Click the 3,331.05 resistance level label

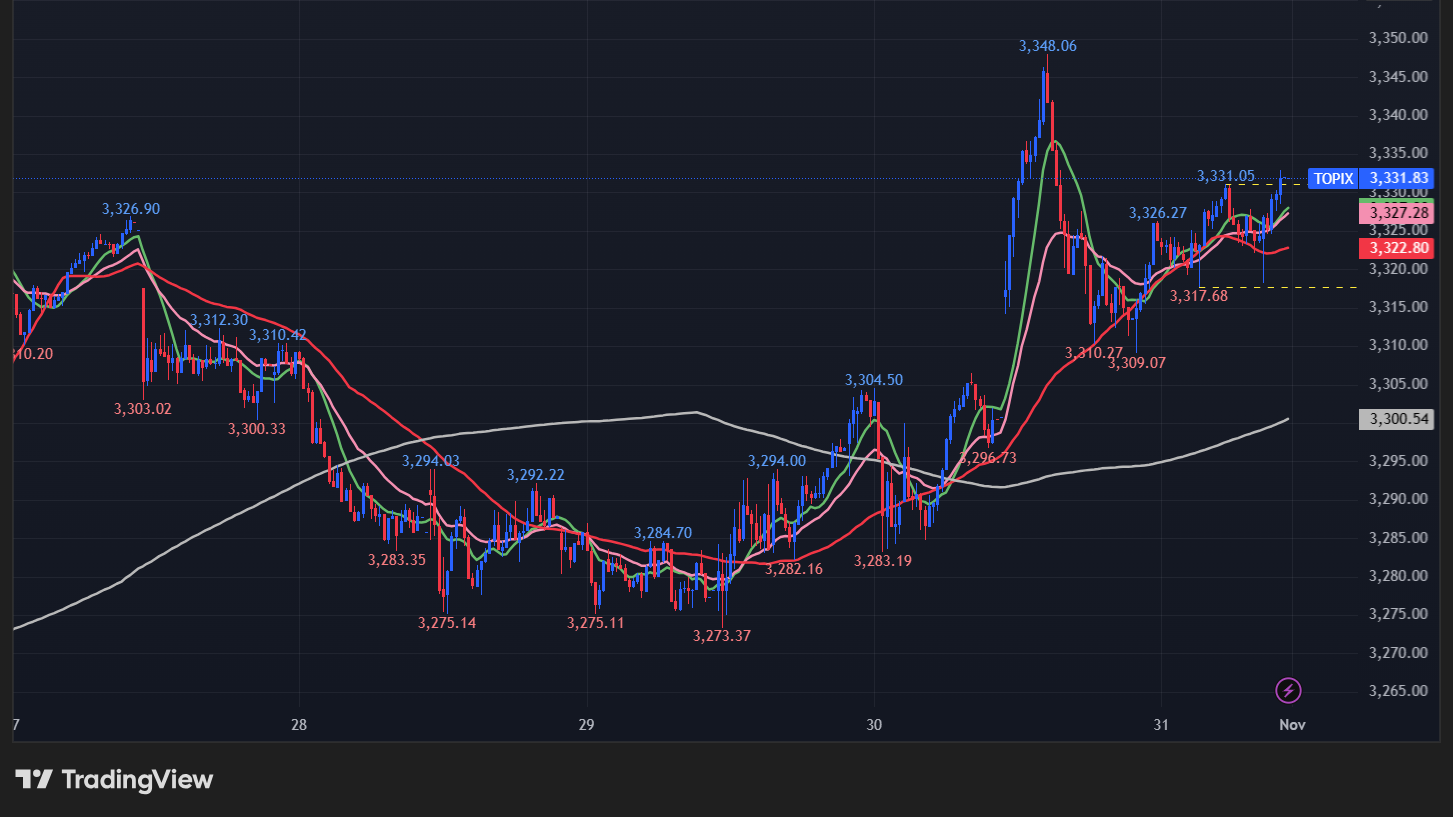[x=1225, y=176]
